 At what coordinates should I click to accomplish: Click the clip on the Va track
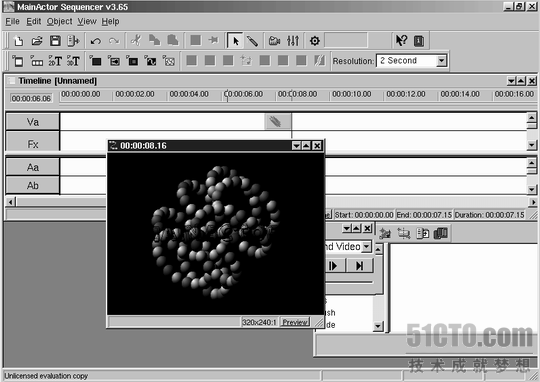[x=278, y=122]
